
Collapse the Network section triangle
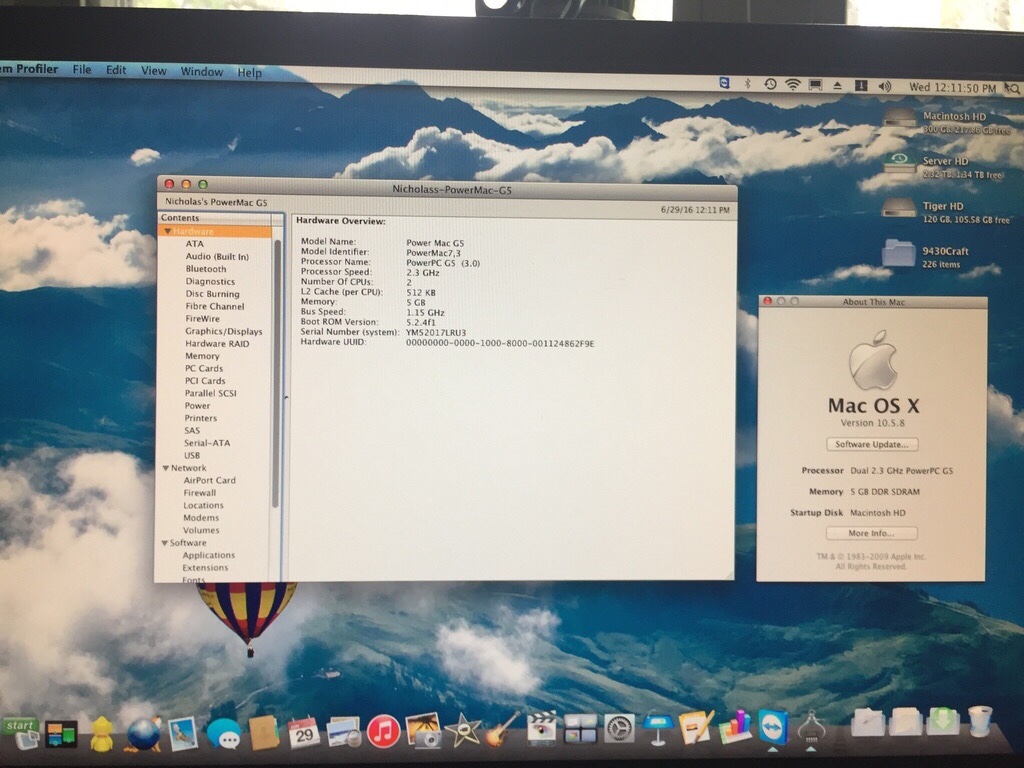tap(166, 468)
